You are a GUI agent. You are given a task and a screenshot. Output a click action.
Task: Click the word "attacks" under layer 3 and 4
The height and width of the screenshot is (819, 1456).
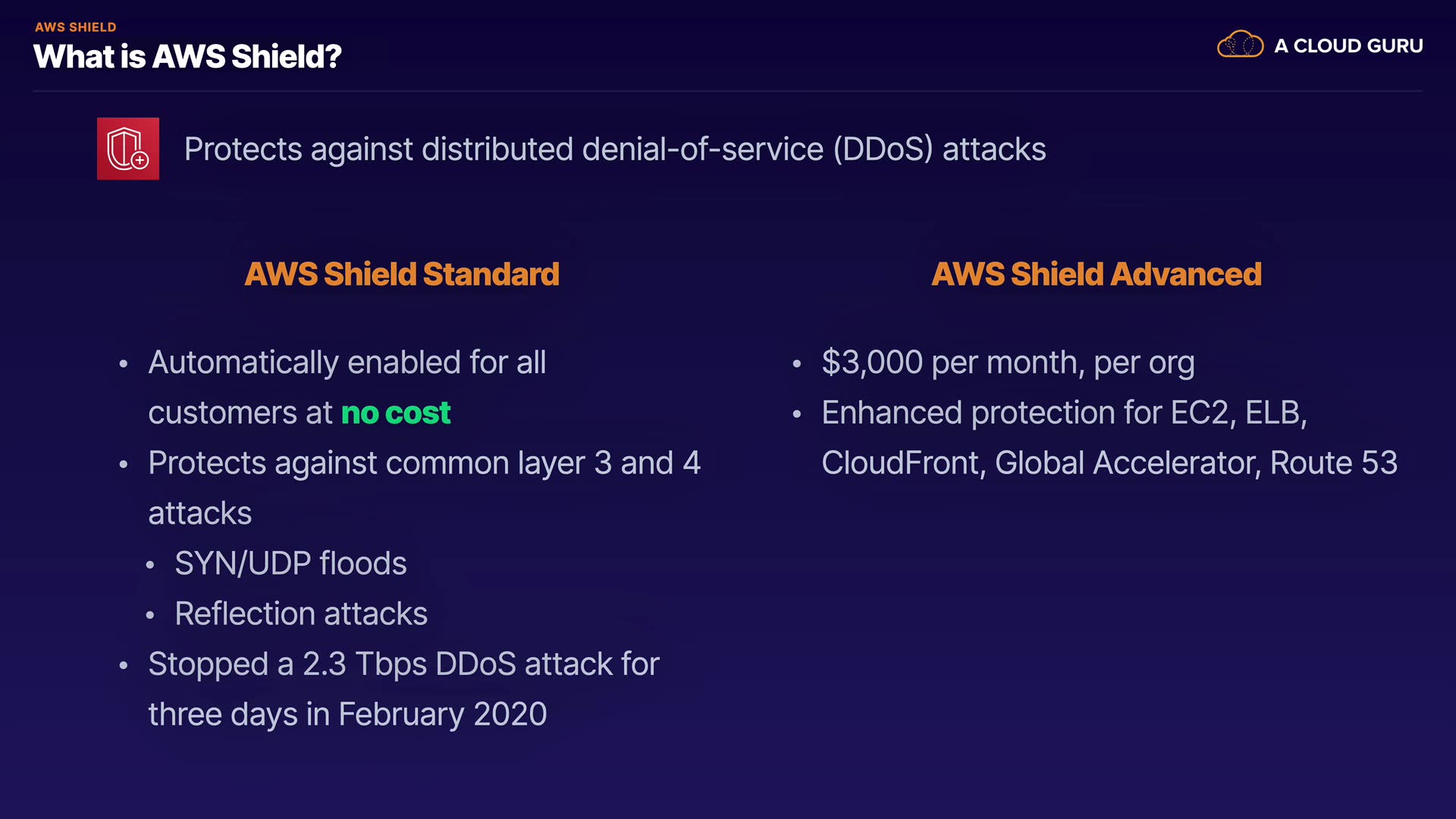(x=199, y=513)
